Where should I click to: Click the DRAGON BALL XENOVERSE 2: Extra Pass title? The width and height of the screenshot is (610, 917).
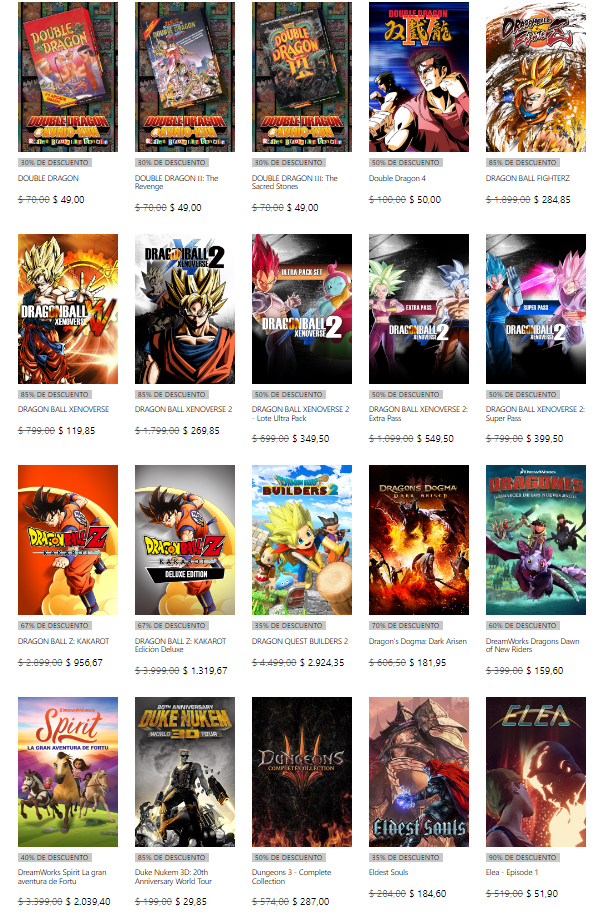(x=418, y=413)
